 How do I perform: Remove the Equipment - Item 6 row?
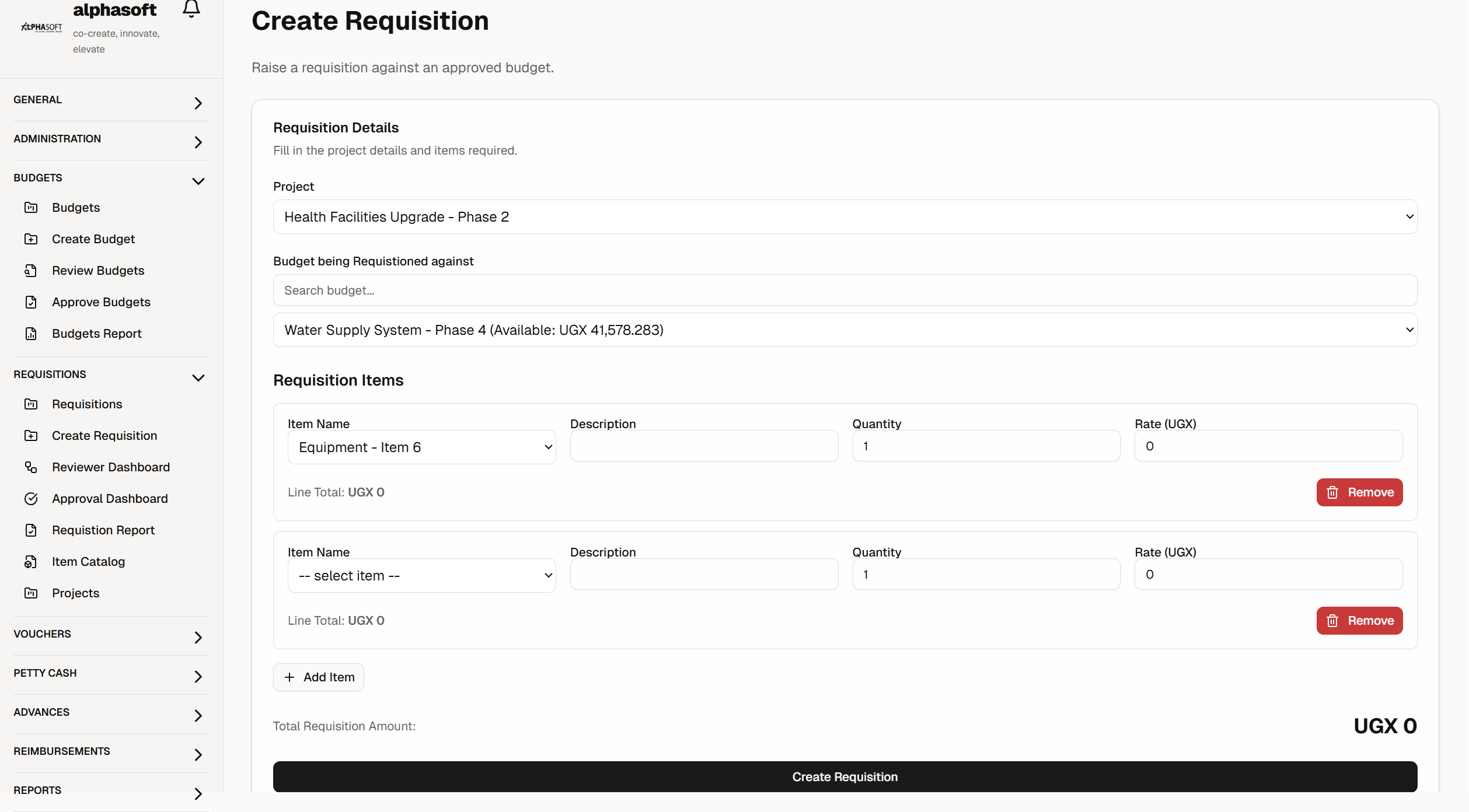(1359, 492)
